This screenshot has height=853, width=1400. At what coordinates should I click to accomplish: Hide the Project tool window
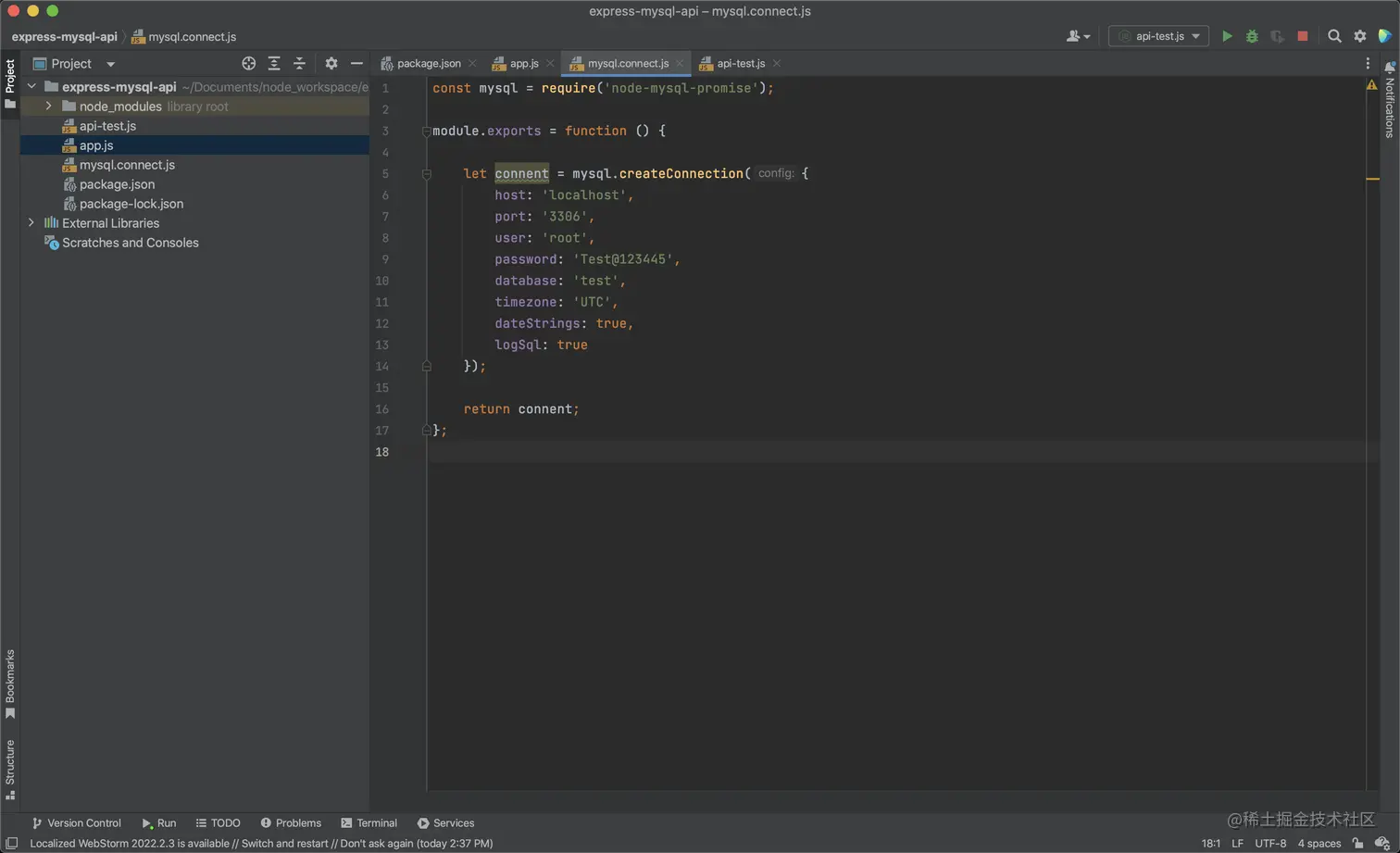356,64
